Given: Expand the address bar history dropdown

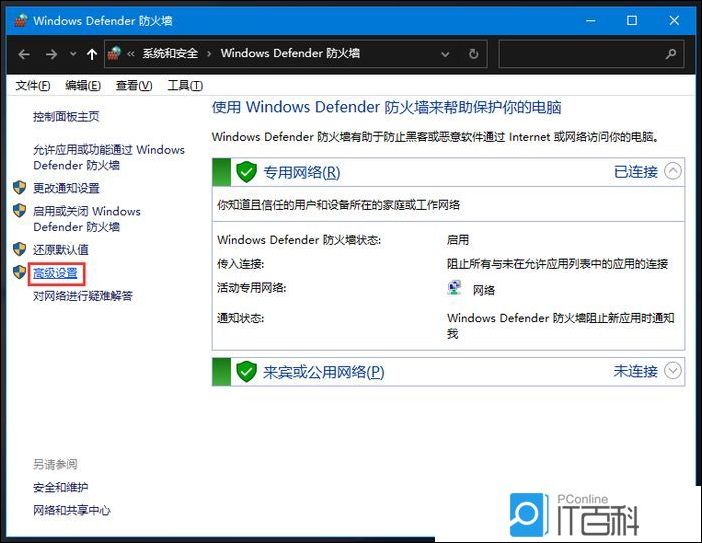Looking at the screenshot, I should pos(445,54).
